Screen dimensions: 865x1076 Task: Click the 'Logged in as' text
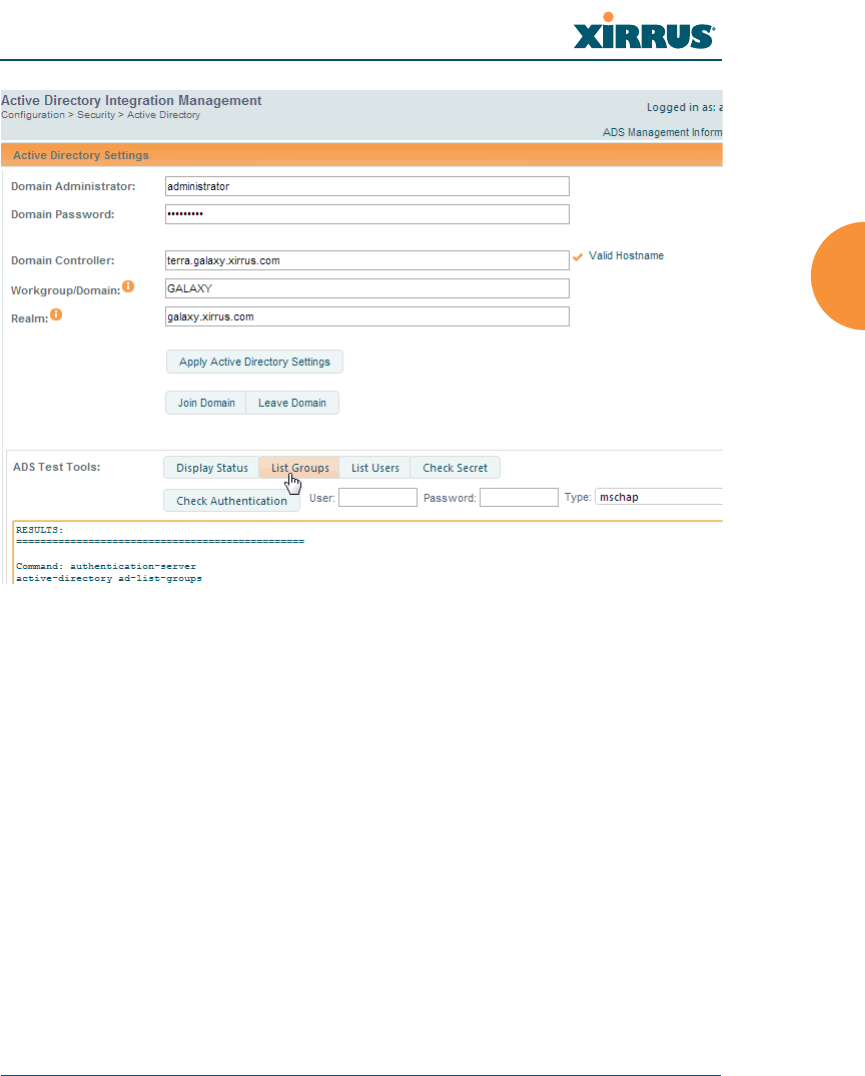pos(684,107)
